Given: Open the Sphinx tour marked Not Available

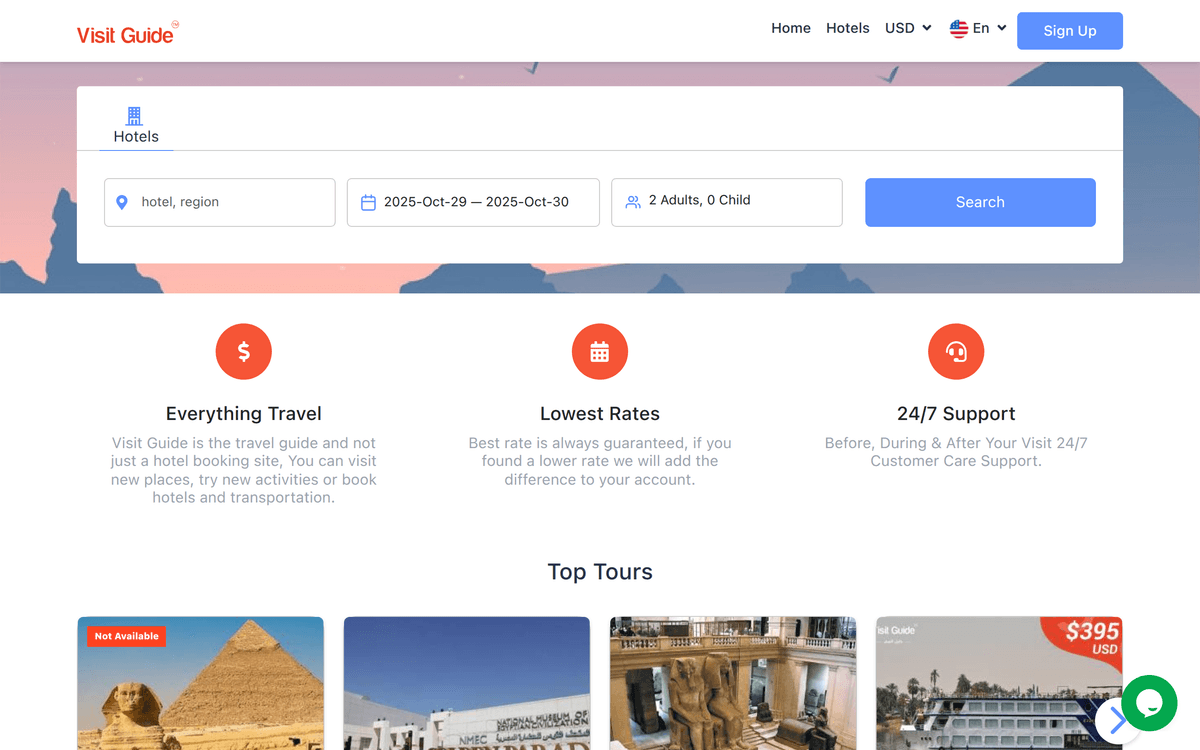Looking at the screenshot, I should tap(200, 690).
